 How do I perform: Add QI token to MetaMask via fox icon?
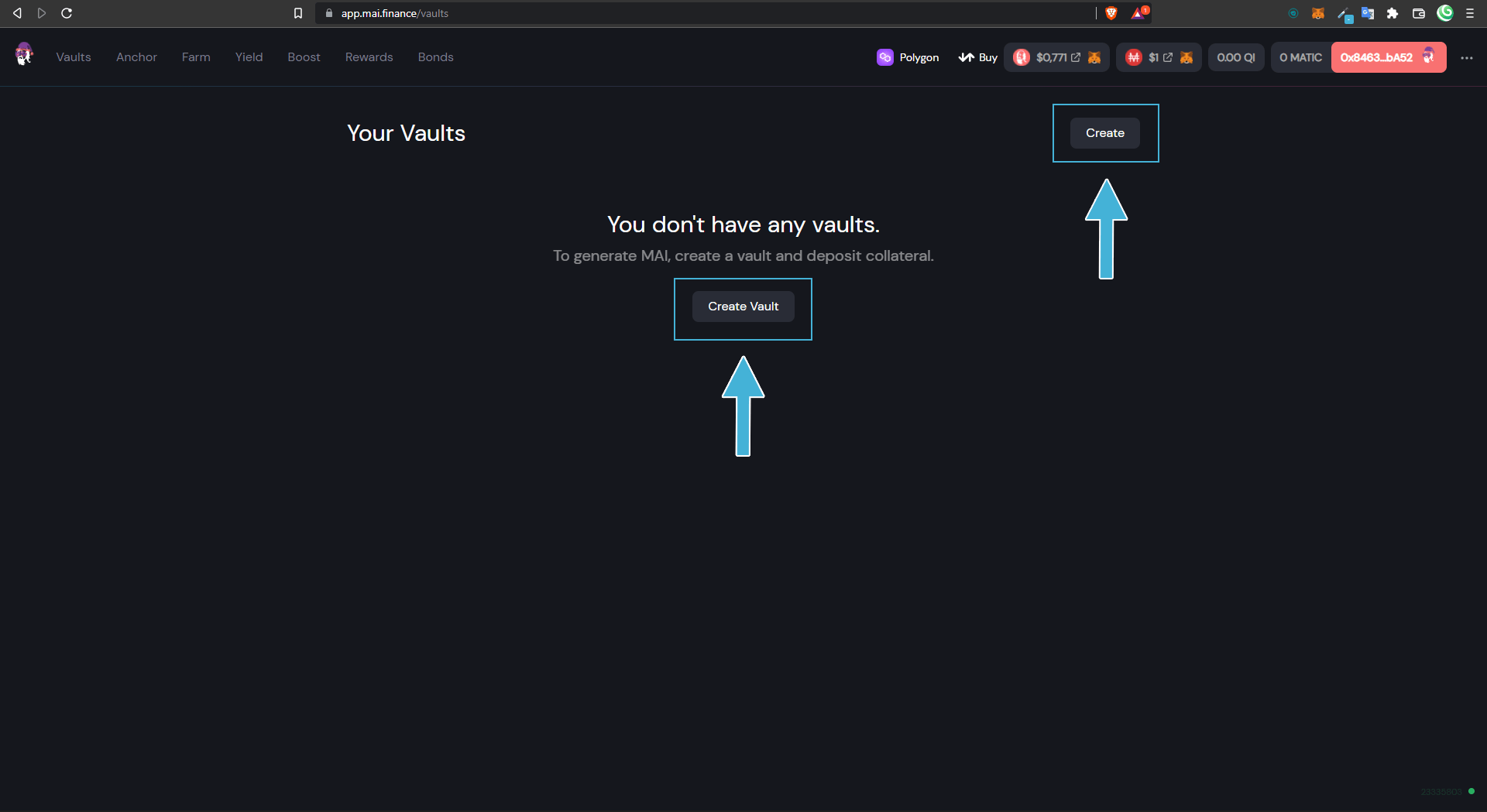1094,57
